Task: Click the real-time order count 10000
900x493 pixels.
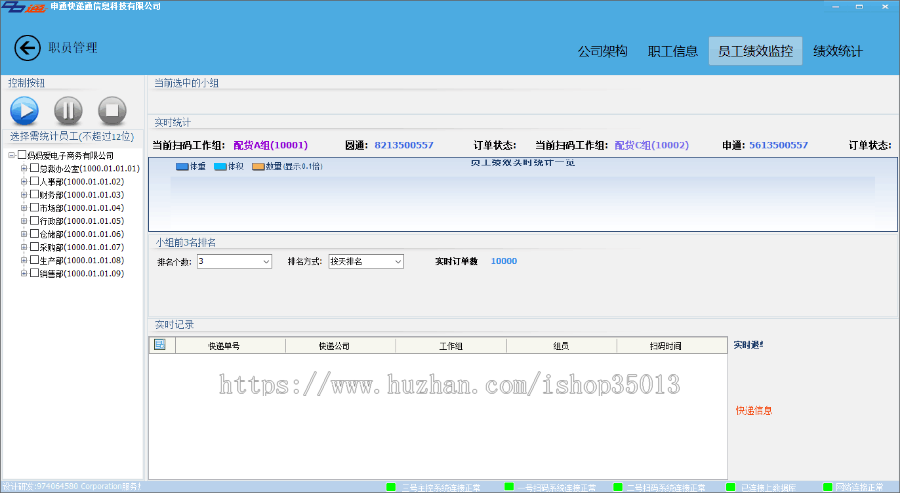Action: [x=504, y=261]
